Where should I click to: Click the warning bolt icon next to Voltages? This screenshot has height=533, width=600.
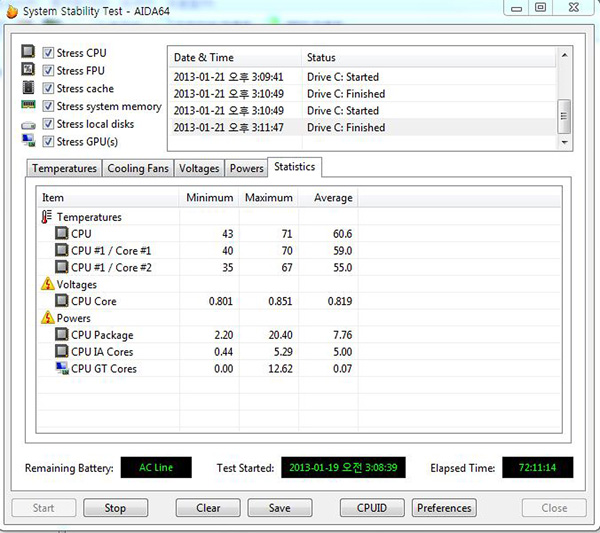[x=47, y=284]
